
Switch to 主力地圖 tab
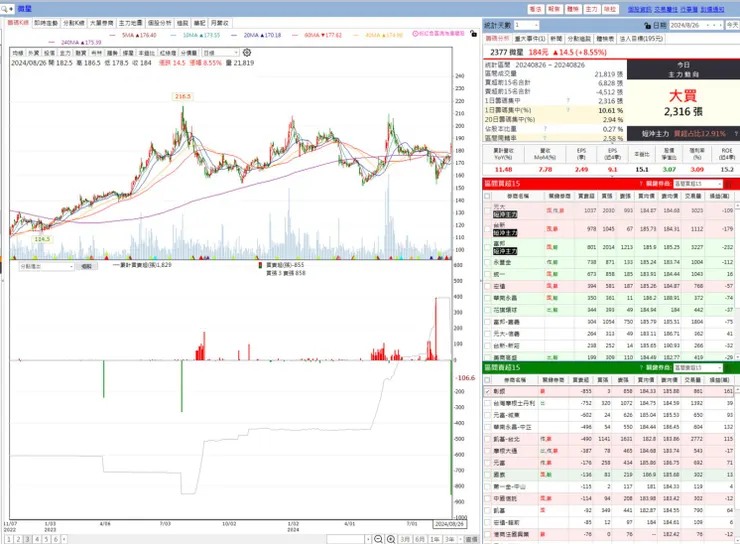[x=130, y=23]
